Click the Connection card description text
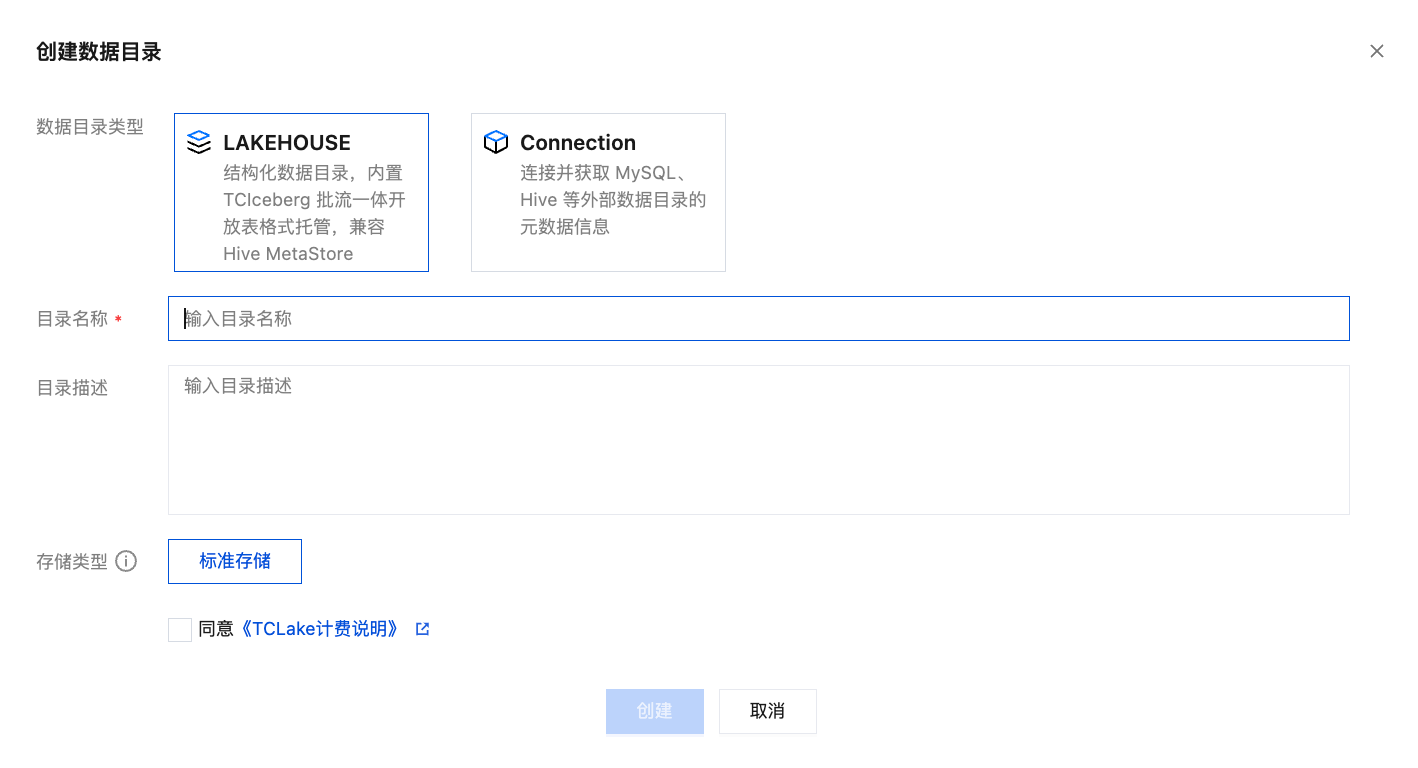This screenshot has width=1418, height=768. click(x=613, y=200)
